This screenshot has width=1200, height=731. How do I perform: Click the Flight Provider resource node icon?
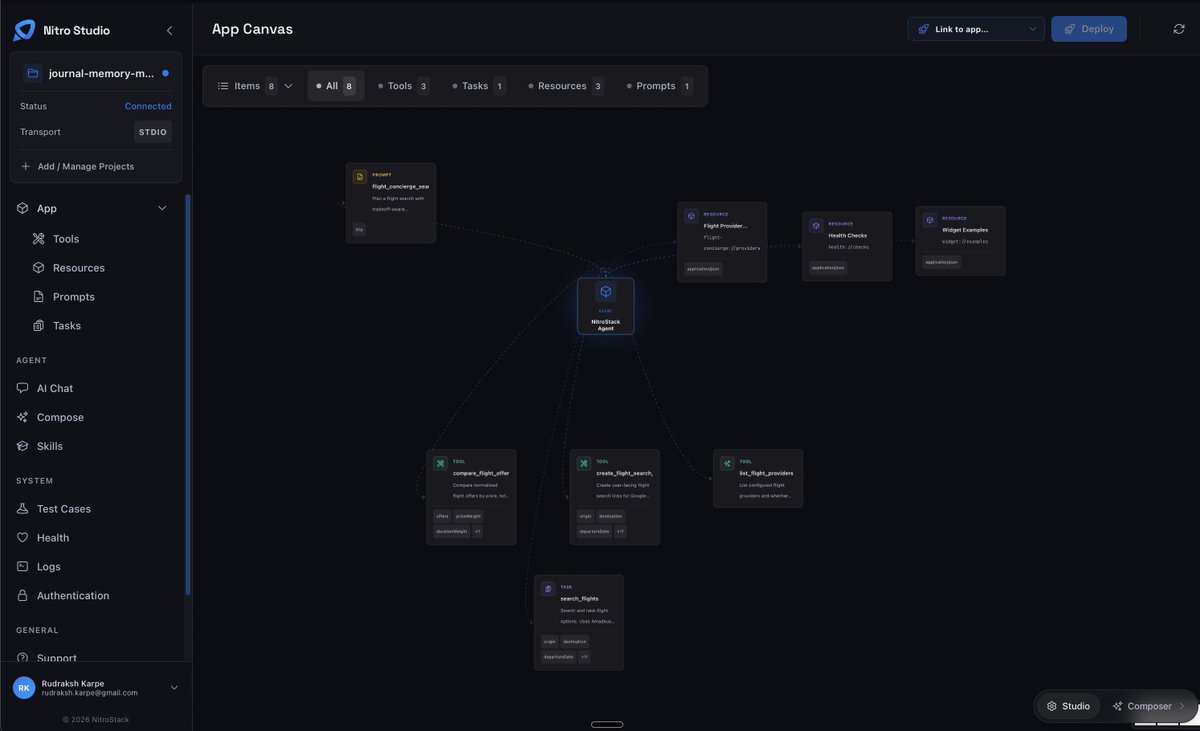click(x=691, y=216)
